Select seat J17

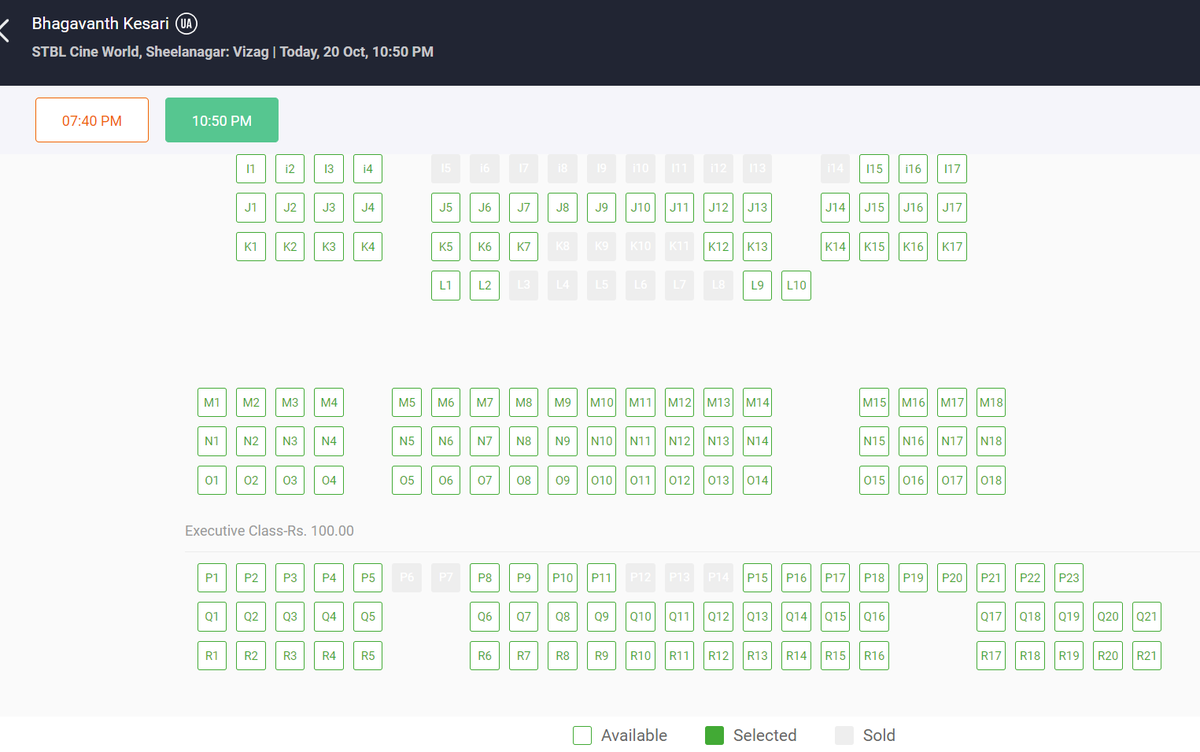pyautogui.click(x=952, y=208)
